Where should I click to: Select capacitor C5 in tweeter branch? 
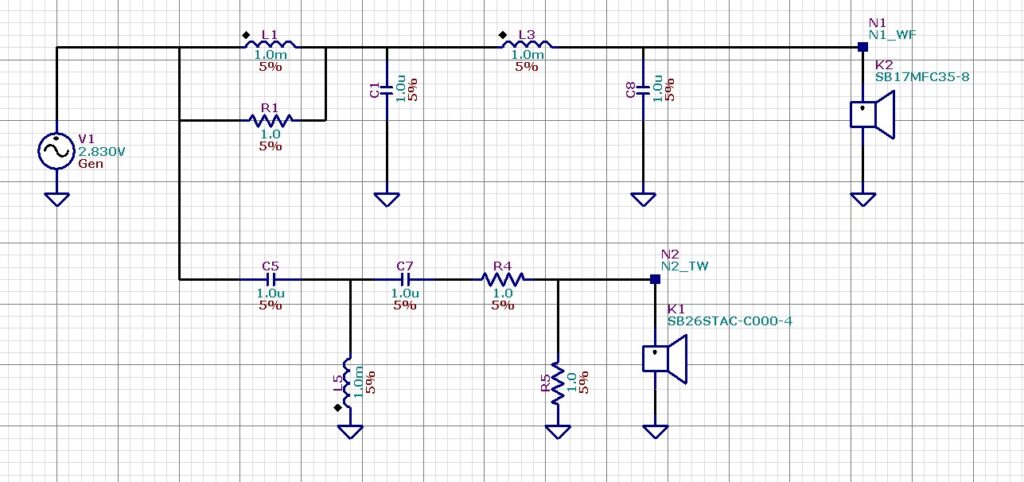(x=270, y=280)
